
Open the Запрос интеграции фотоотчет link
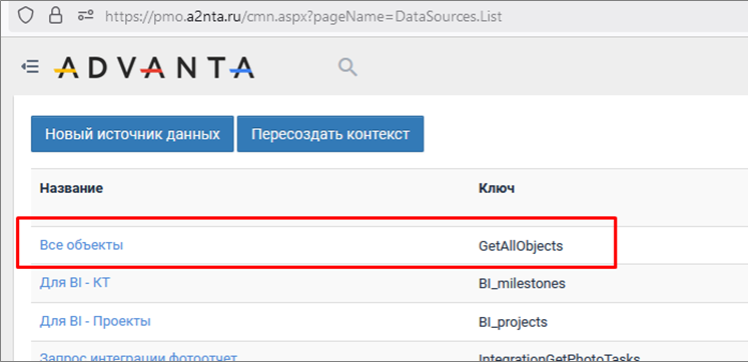[138, 357]
